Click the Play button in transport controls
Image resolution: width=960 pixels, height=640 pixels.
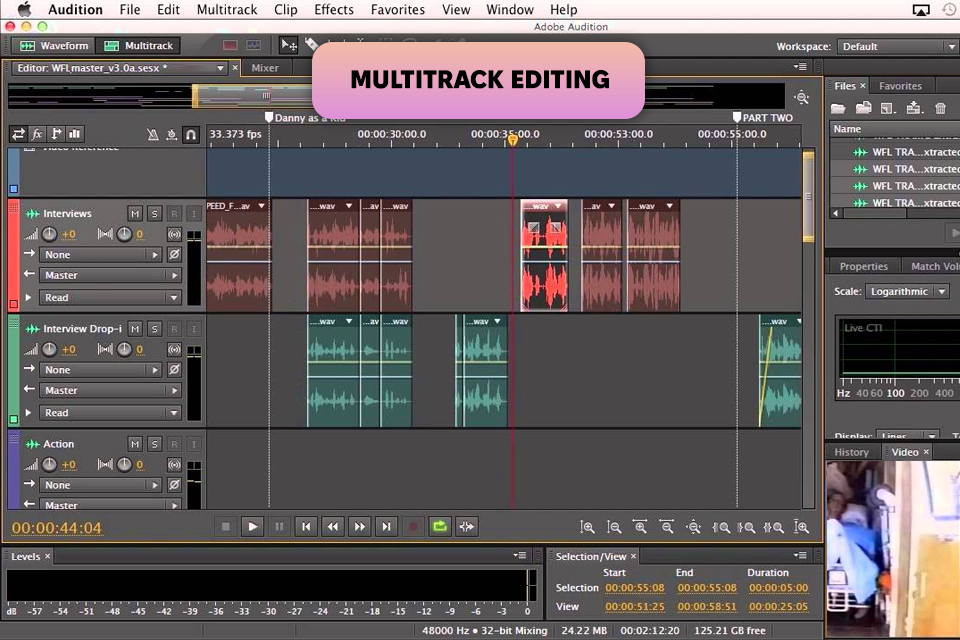coord(253,527)
